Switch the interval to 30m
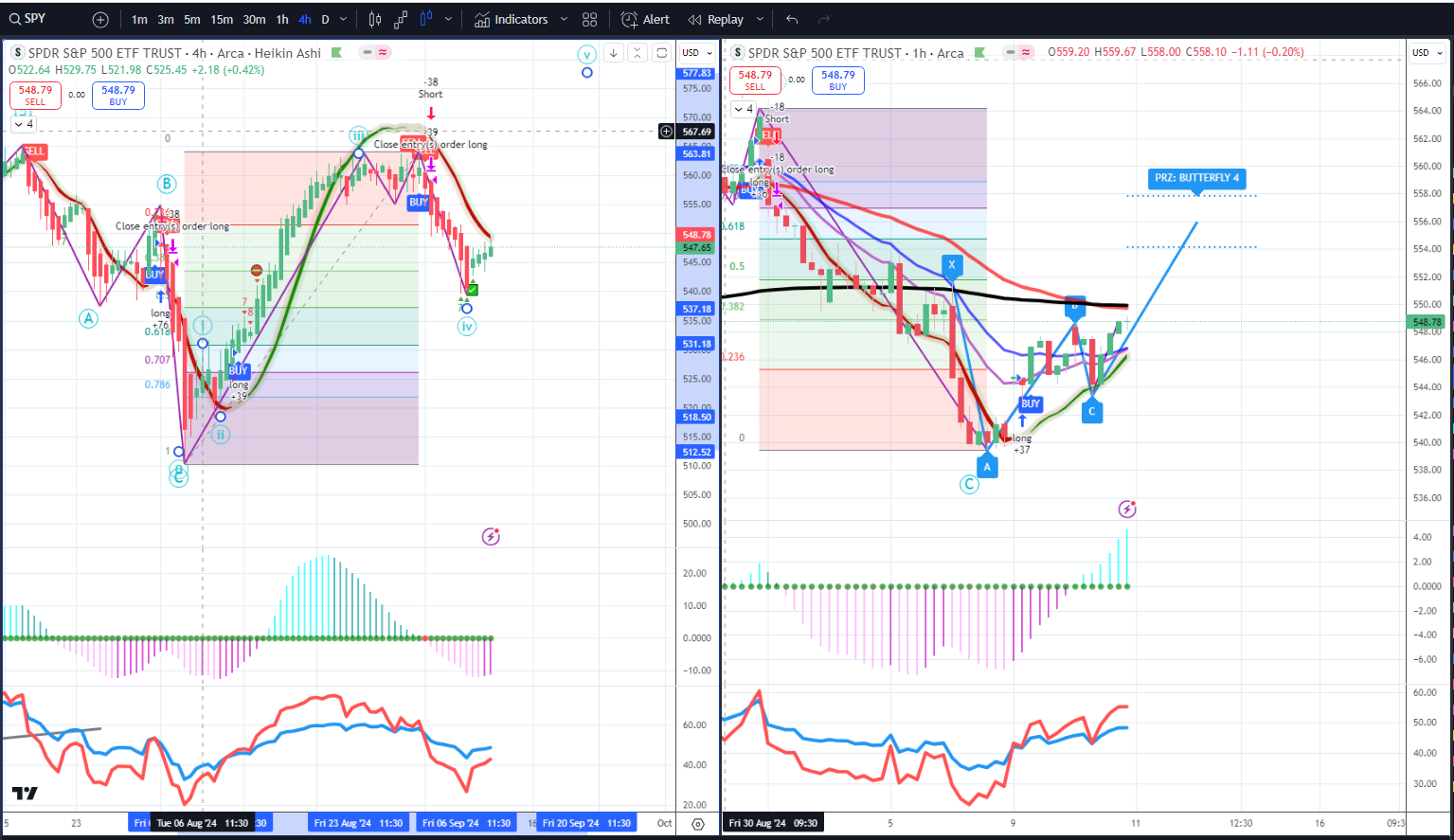 pos(254,19)
